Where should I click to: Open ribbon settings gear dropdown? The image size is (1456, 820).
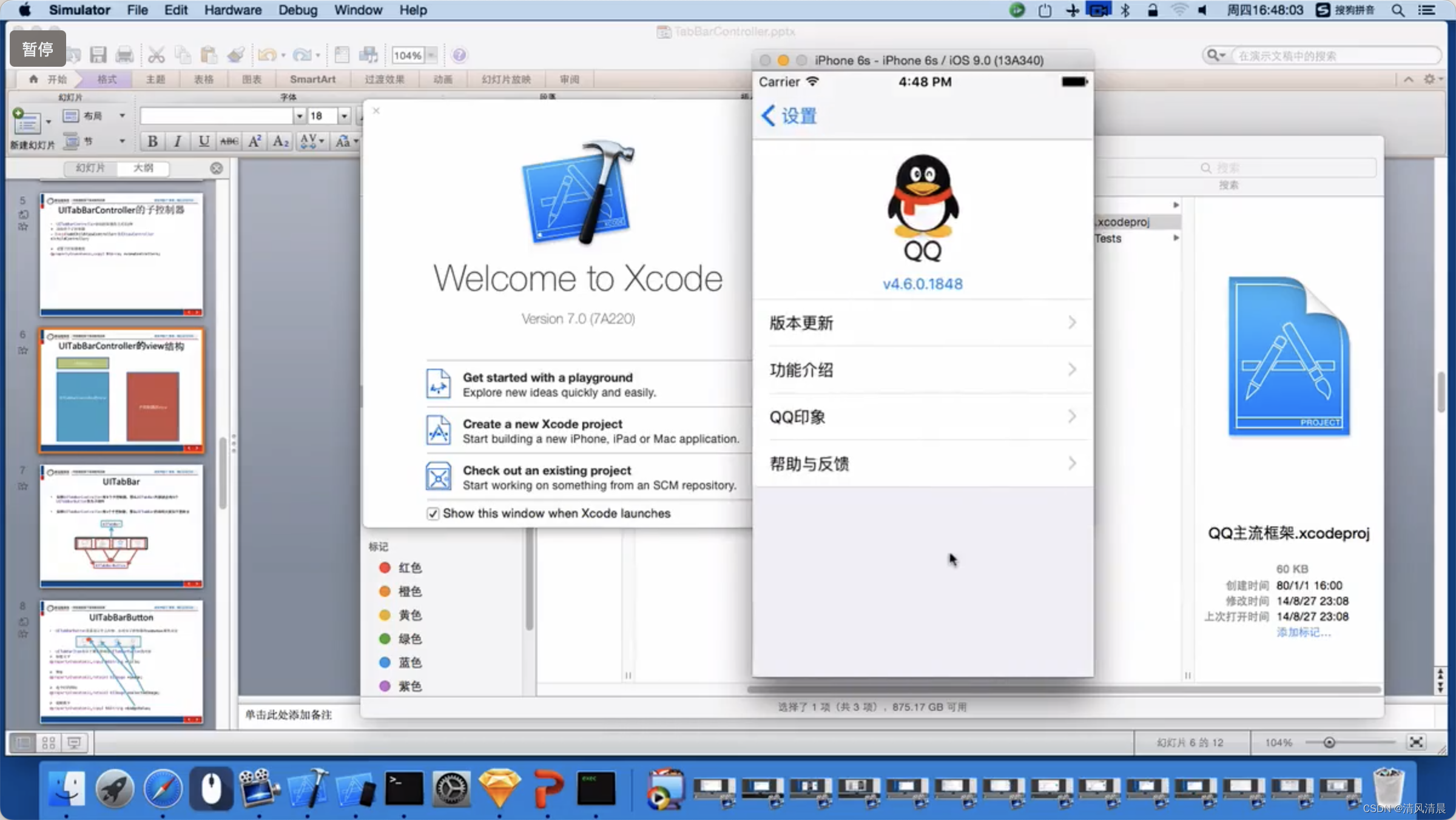1432,79
